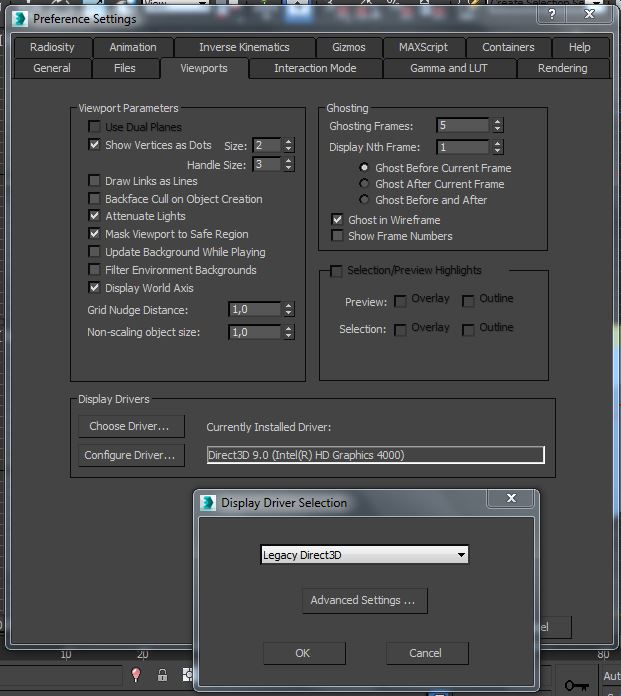Check Selection Overlay box

[400, 330]
